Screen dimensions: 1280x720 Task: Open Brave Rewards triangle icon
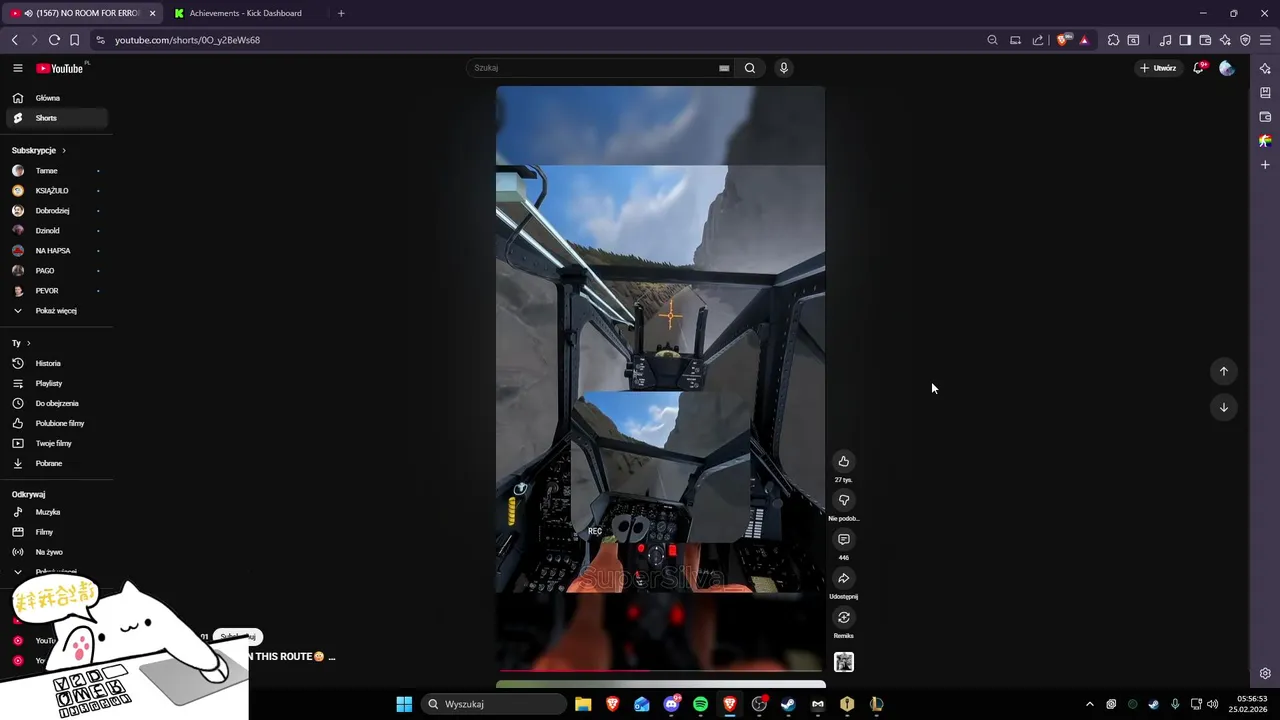[1084, 40]
